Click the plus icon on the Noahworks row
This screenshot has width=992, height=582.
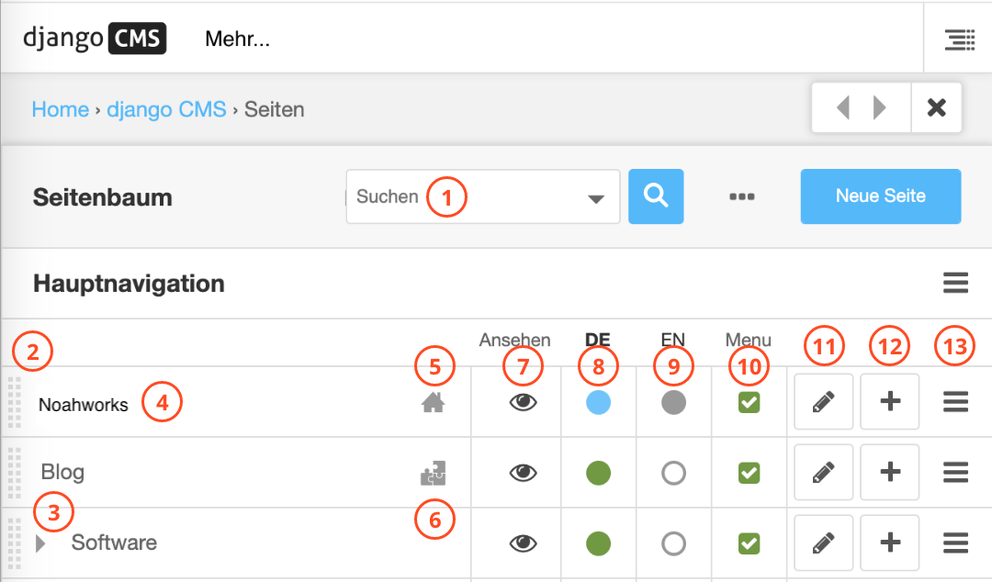889,401
